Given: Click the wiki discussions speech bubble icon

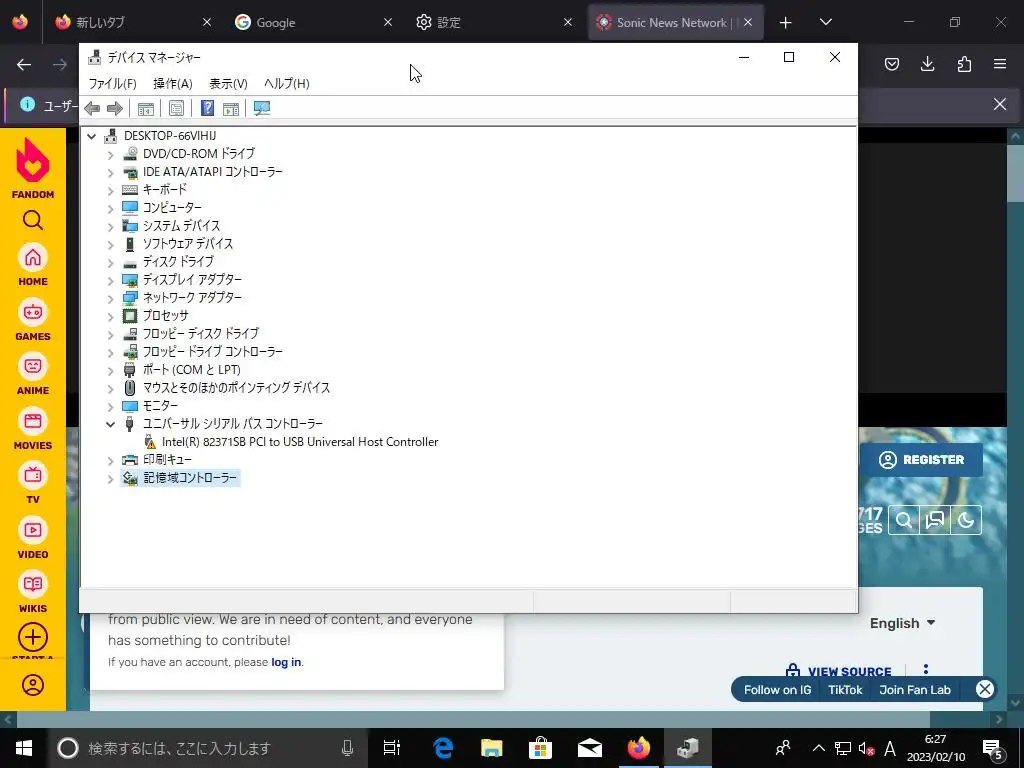Looking at the screenshot, I should 935,520.
